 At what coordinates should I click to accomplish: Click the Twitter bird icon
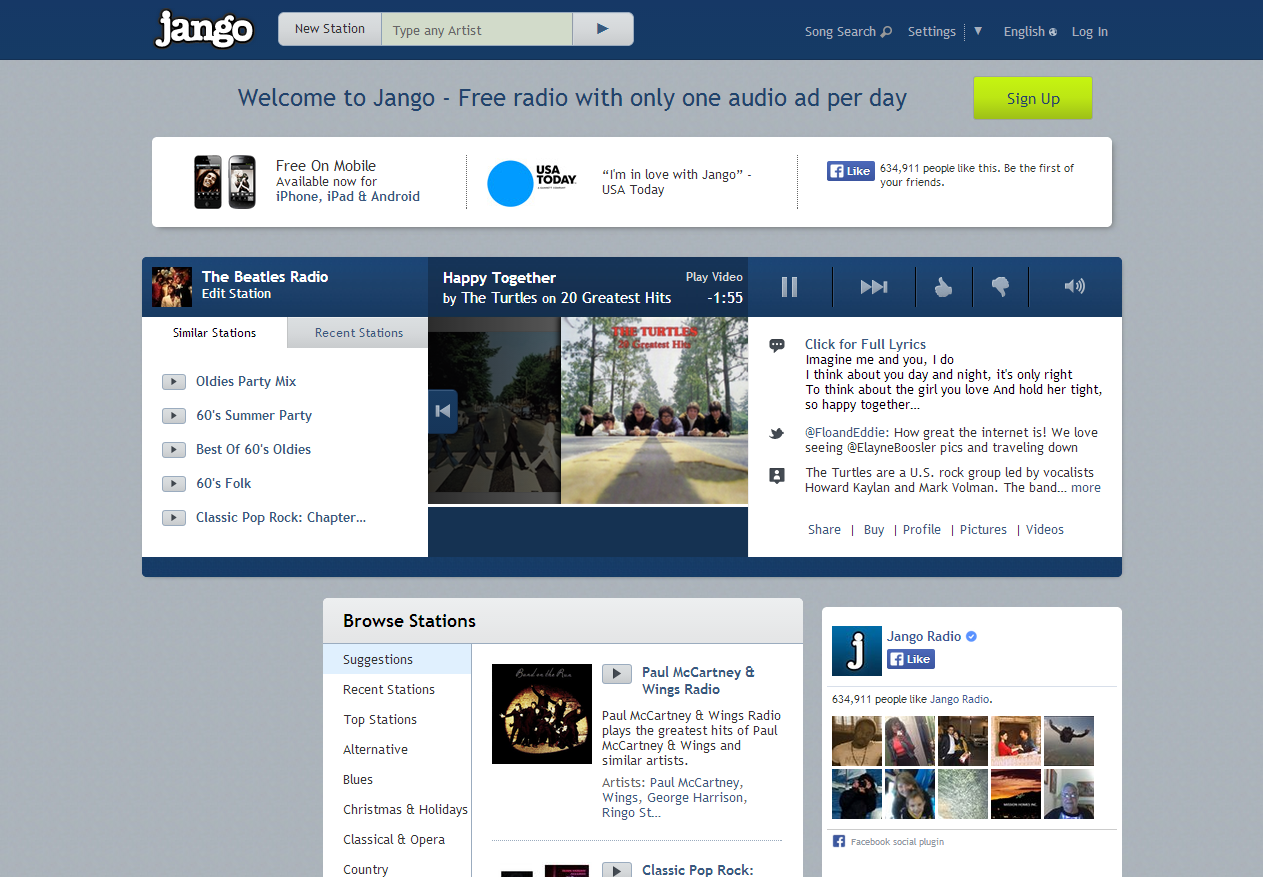click(x=777, y=434)
